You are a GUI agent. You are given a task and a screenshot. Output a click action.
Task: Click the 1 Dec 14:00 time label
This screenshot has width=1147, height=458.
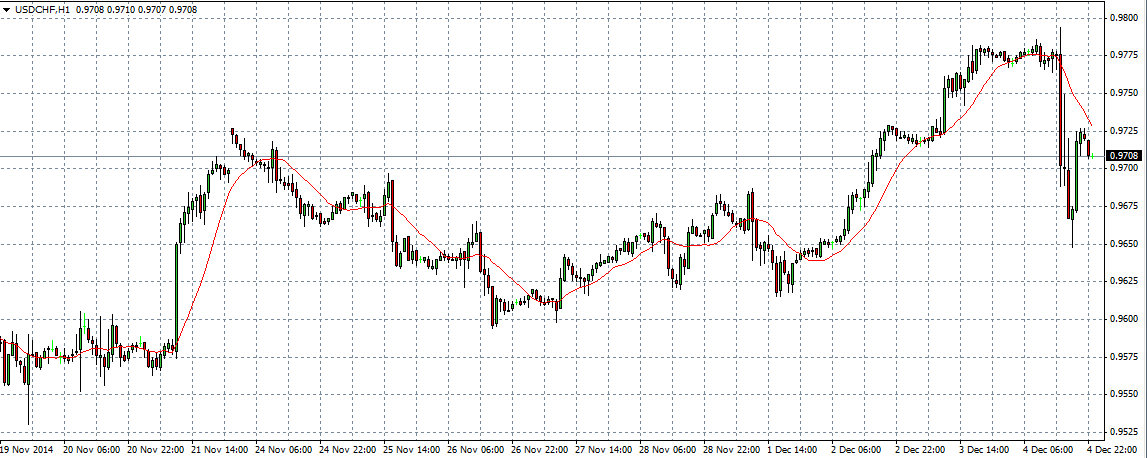(x=792, y=448)
